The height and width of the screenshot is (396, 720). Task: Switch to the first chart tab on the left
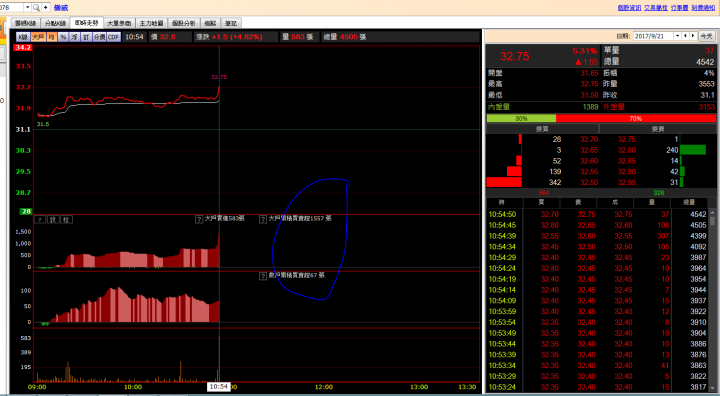pyautogui.click(x=26, y=23)
